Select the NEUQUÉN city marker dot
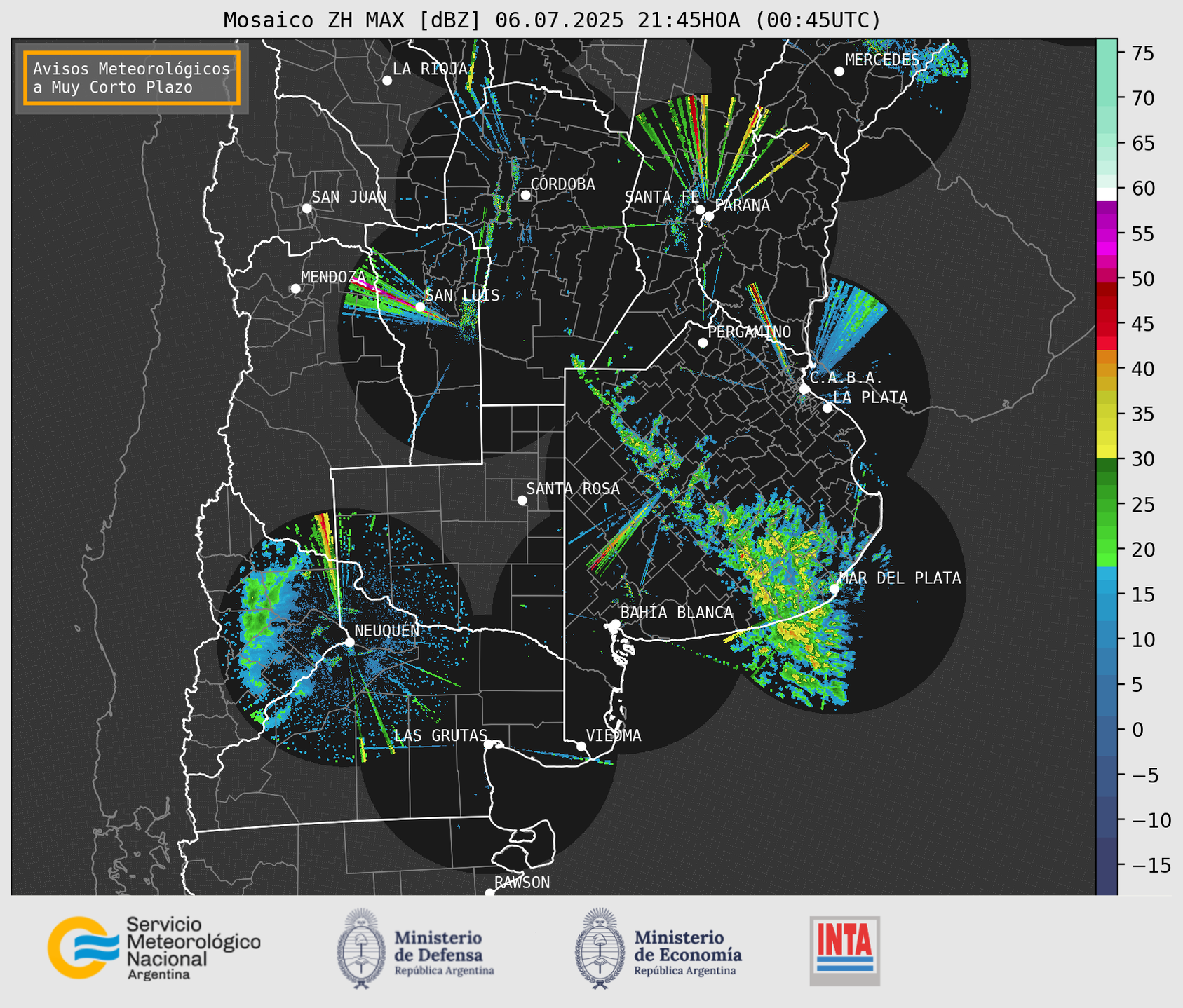Image resolution: width=1183 pixels, height=1008 pixels. tap(349, 642)
